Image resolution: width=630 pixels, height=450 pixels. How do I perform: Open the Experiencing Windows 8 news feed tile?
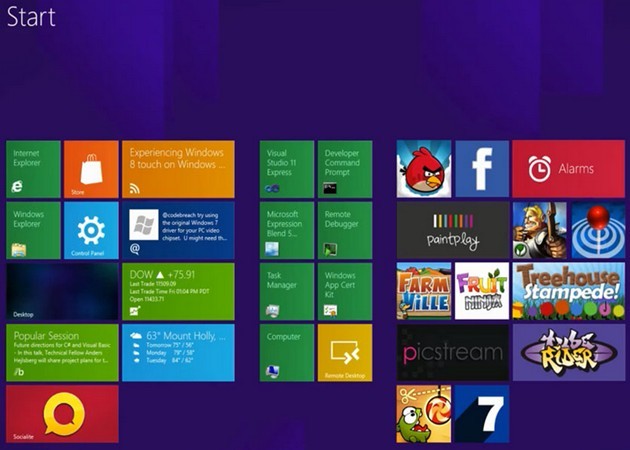point(178,169)
